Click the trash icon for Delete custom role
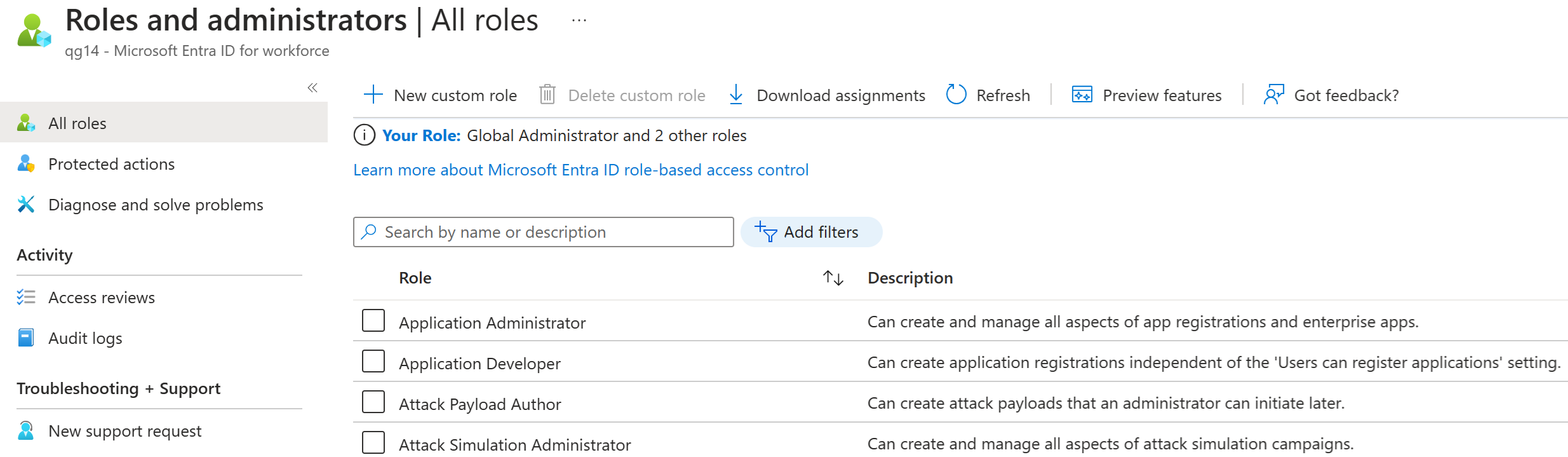1568x457 pixels. coord(547,95)
